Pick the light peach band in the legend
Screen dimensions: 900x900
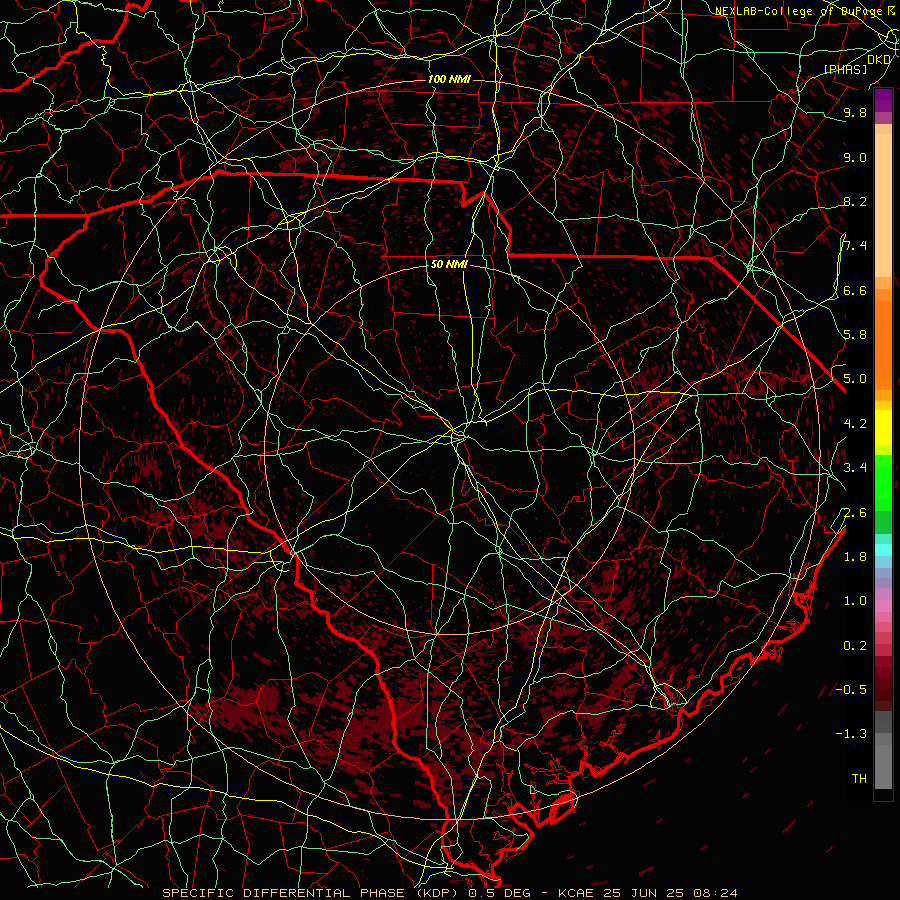click(883, 205)
